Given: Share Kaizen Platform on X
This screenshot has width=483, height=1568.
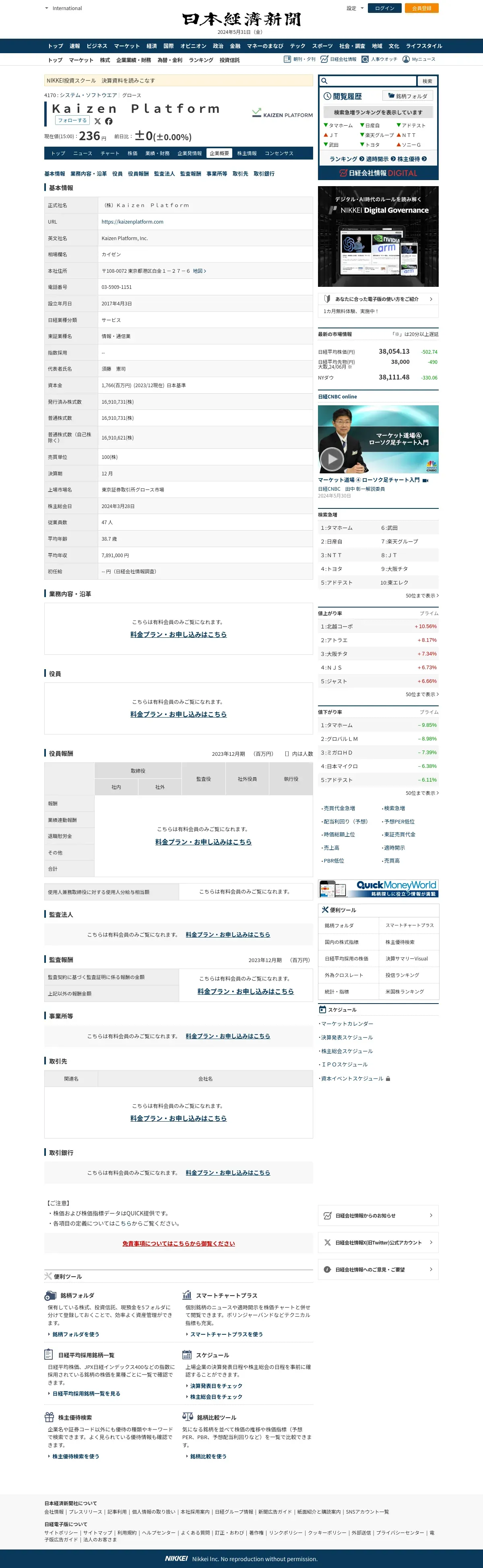Looking at the screenshot, I should [x=97, y=121].
